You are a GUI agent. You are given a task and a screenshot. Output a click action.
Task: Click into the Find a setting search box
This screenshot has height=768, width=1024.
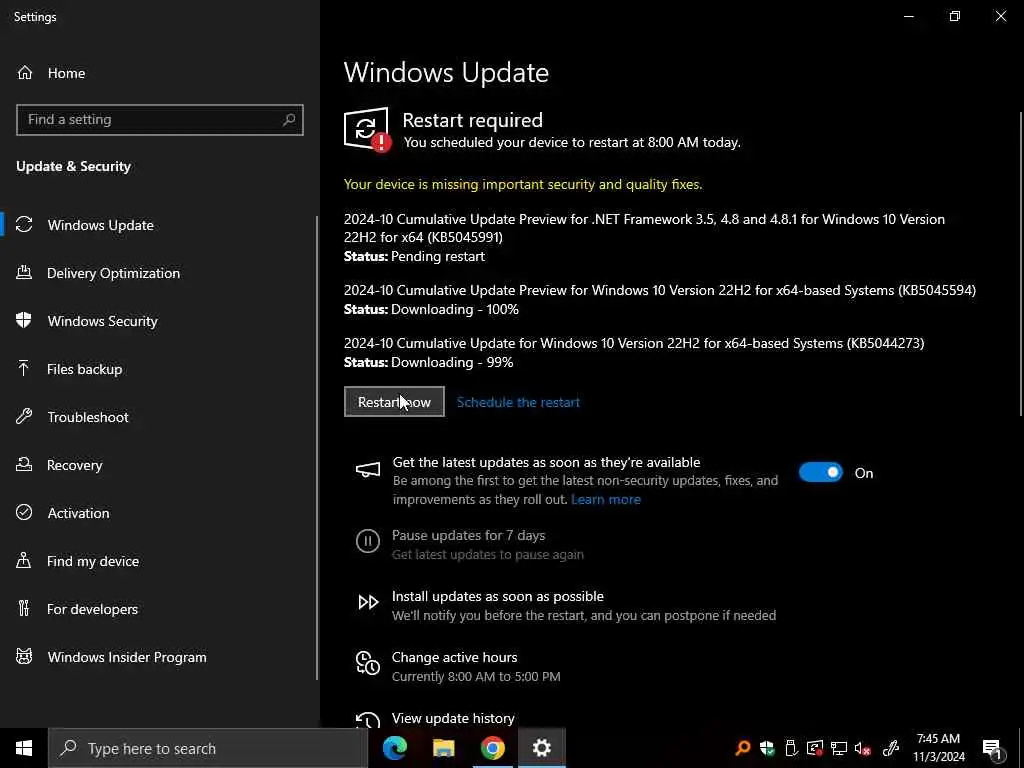point(160,120)
